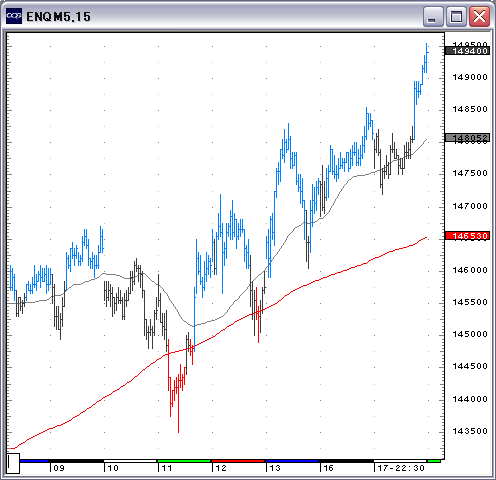Screen dimensions: 496x480
Task: Click the 13 date label on time axis
Action: (275, 468)
